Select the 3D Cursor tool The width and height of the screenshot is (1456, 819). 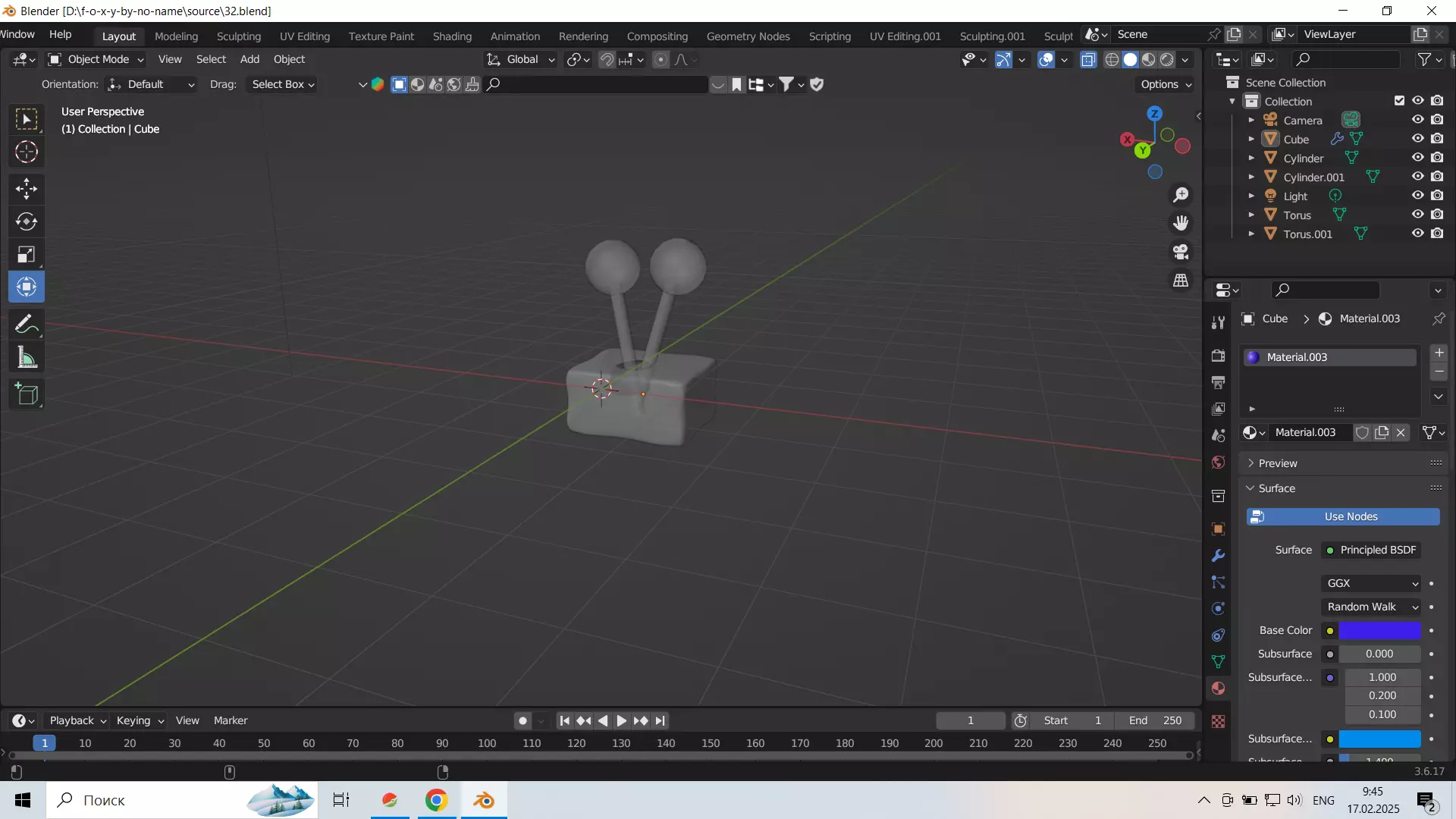27,152
